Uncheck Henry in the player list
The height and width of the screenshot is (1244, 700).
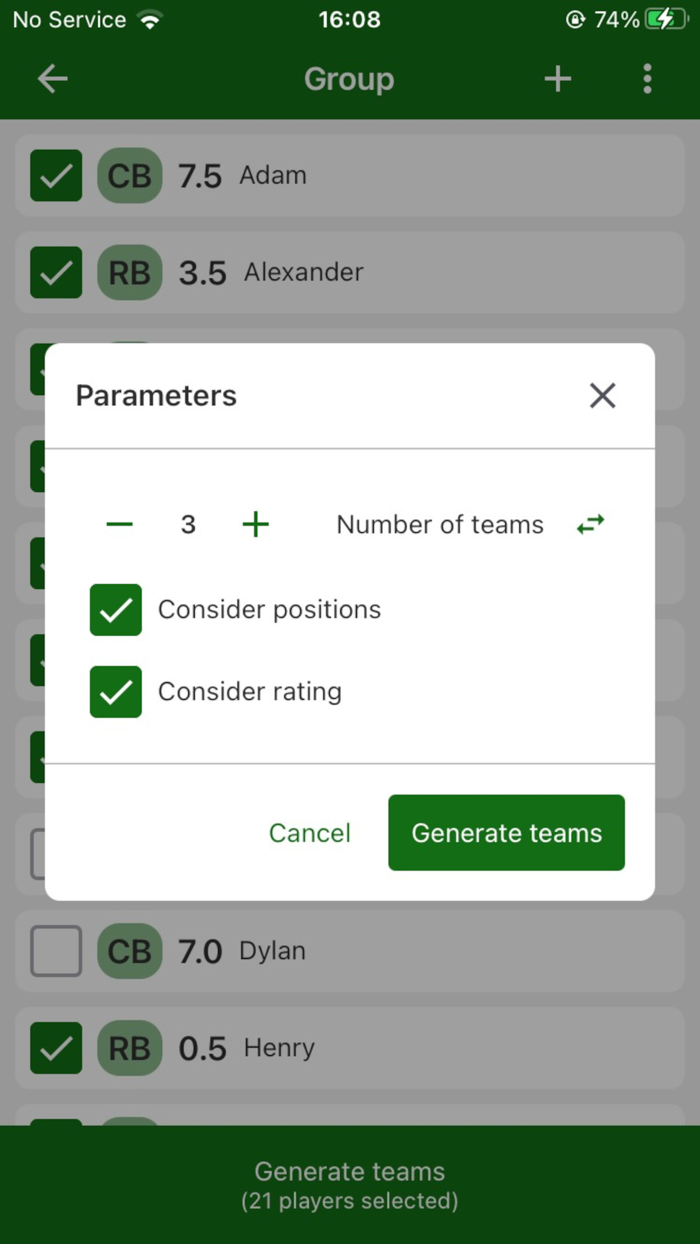55,1047
